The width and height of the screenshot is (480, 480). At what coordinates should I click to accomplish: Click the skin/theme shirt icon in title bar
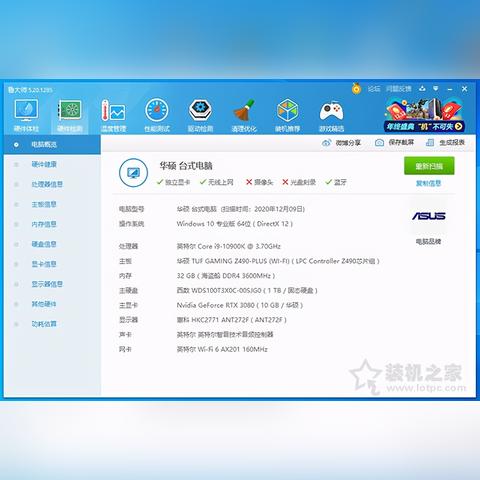pos(422,89)
